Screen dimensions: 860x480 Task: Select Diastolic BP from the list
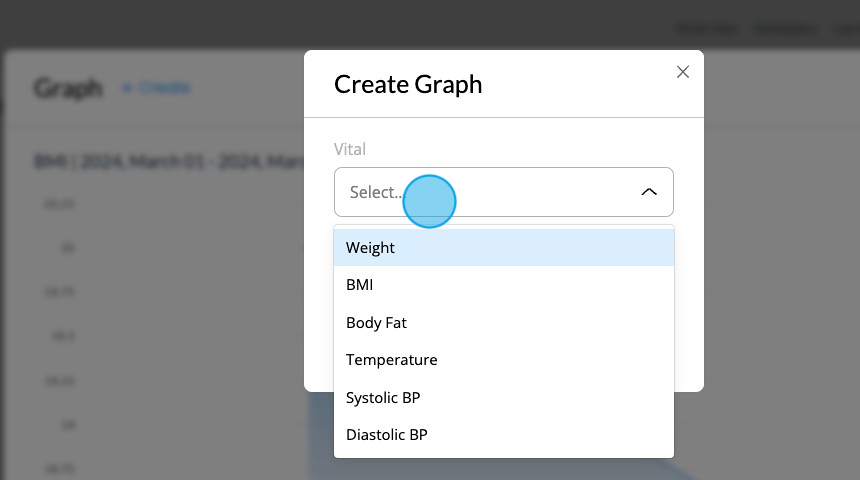point(503,434)
